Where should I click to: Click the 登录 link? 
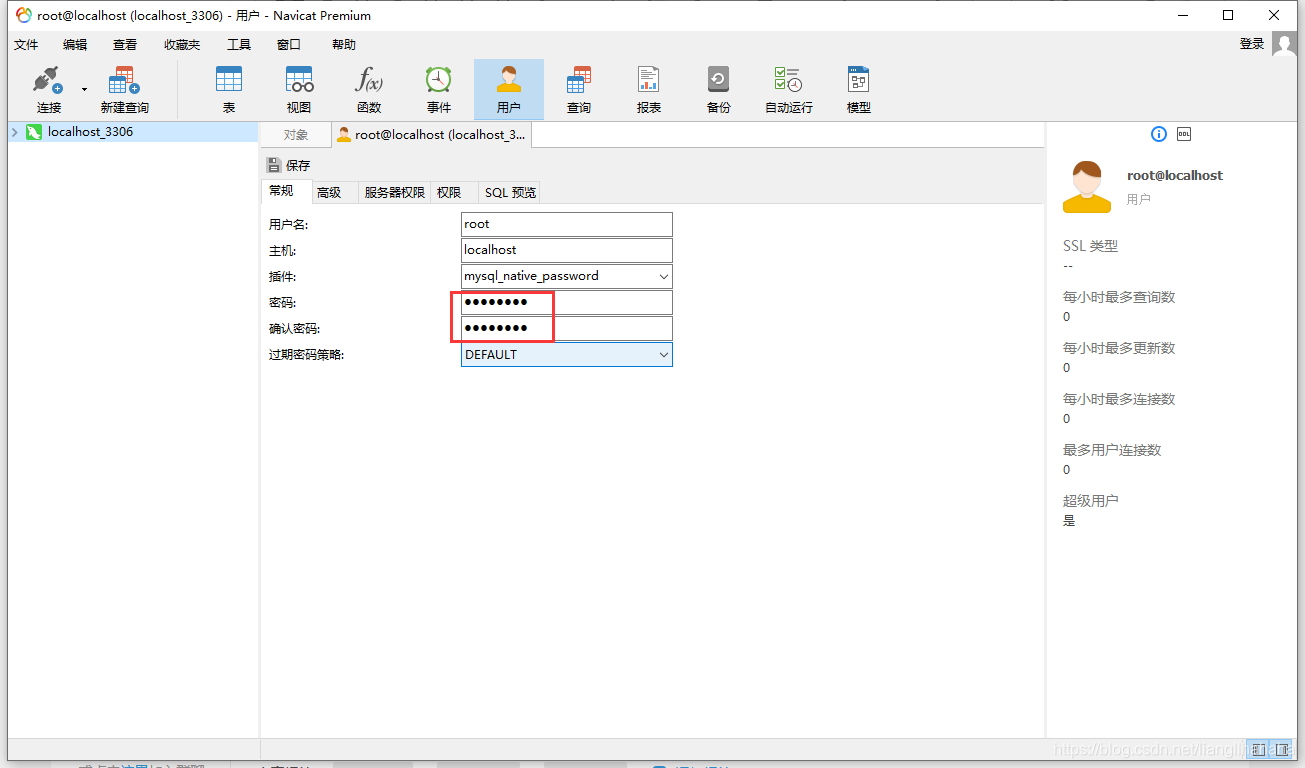[1252, 44]
